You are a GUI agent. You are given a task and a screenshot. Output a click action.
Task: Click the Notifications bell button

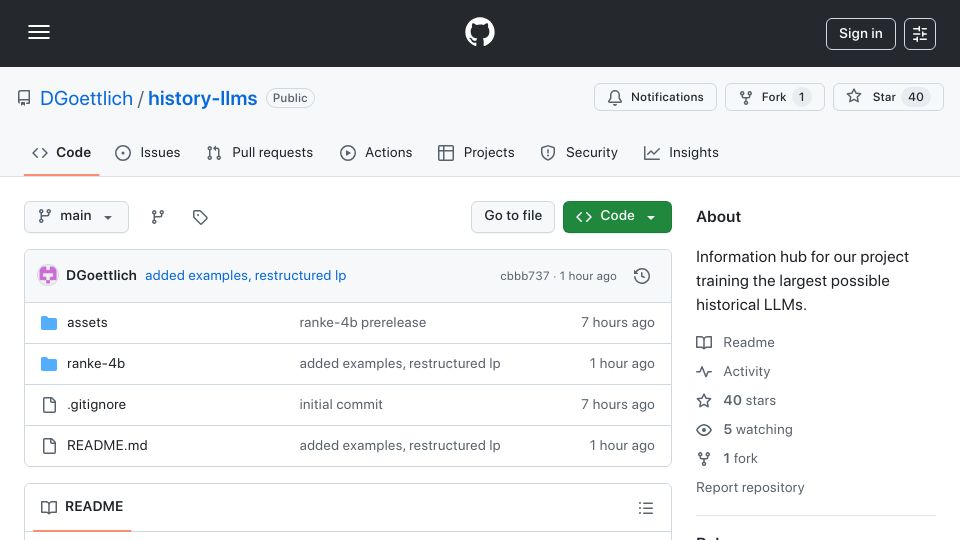(x=655, y=97)
